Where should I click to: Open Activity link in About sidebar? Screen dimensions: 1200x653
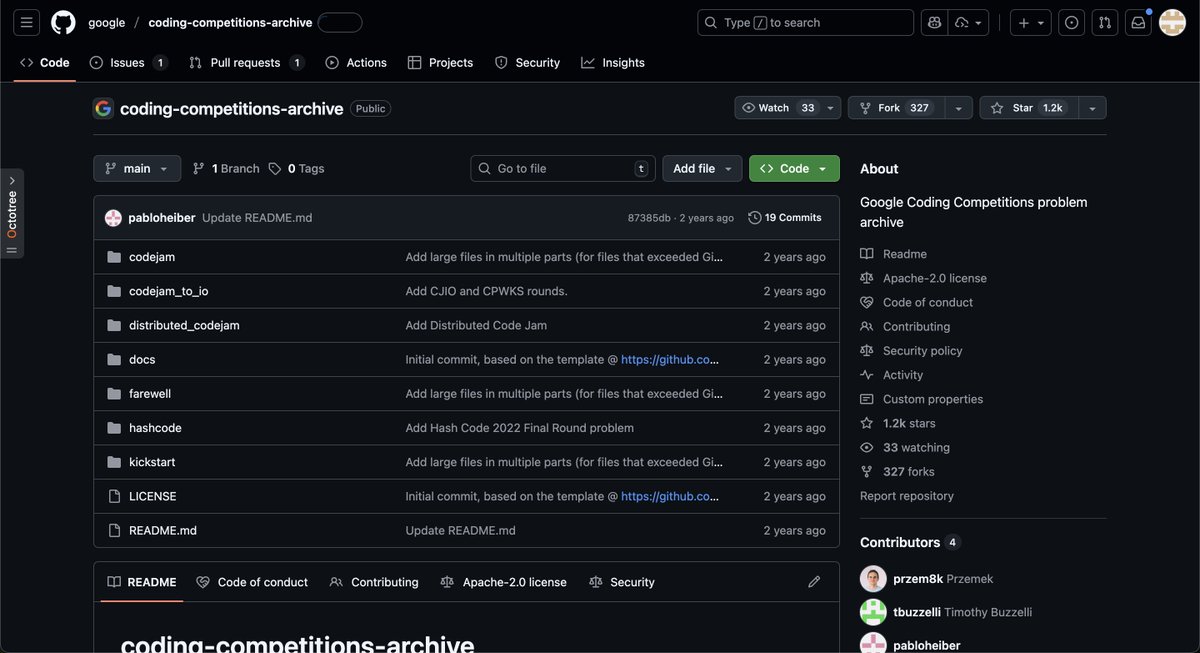pyautogui.click(x=892, y=375)
